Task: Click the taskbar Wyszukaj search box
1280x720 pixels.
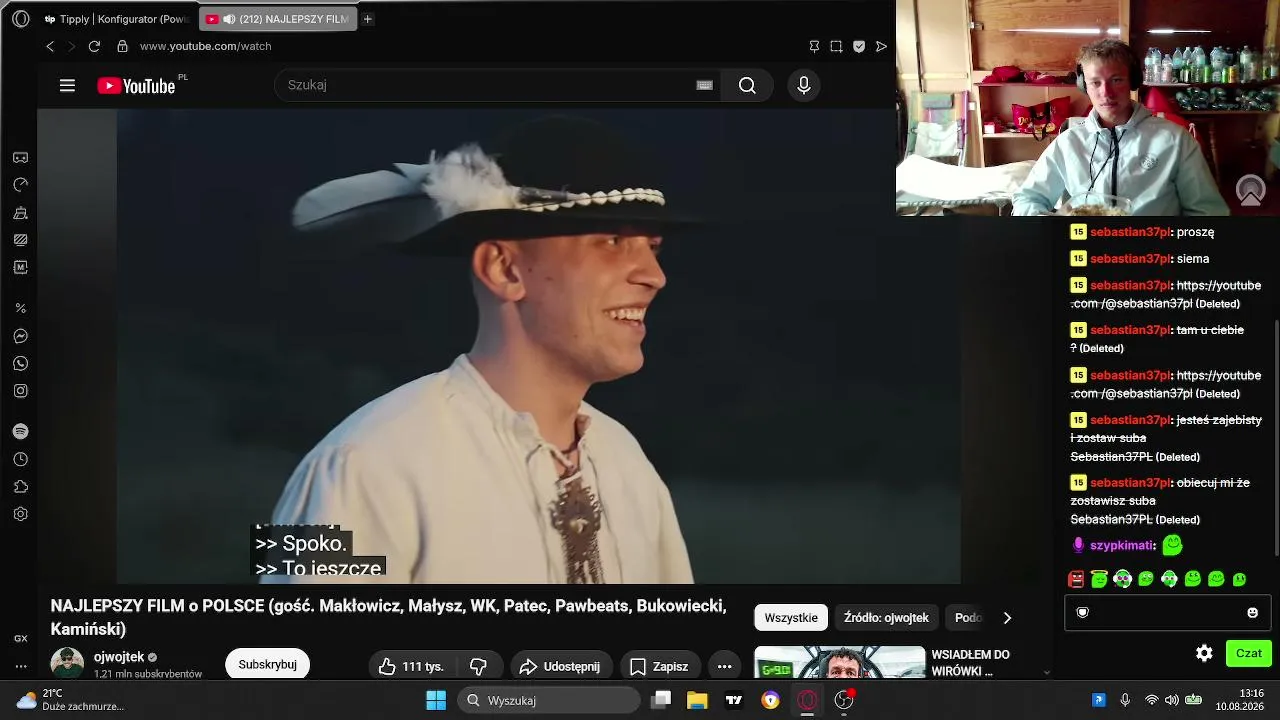Action: (548, 700)
